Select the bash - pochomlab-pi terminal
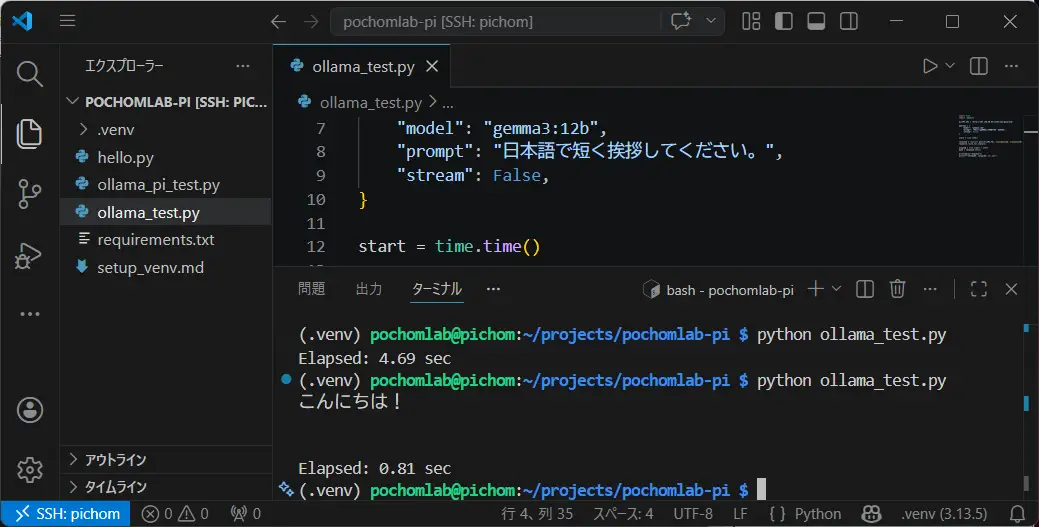Image resolution: width=1039 pixels, height=527 pixels. (x=718, y=290)
